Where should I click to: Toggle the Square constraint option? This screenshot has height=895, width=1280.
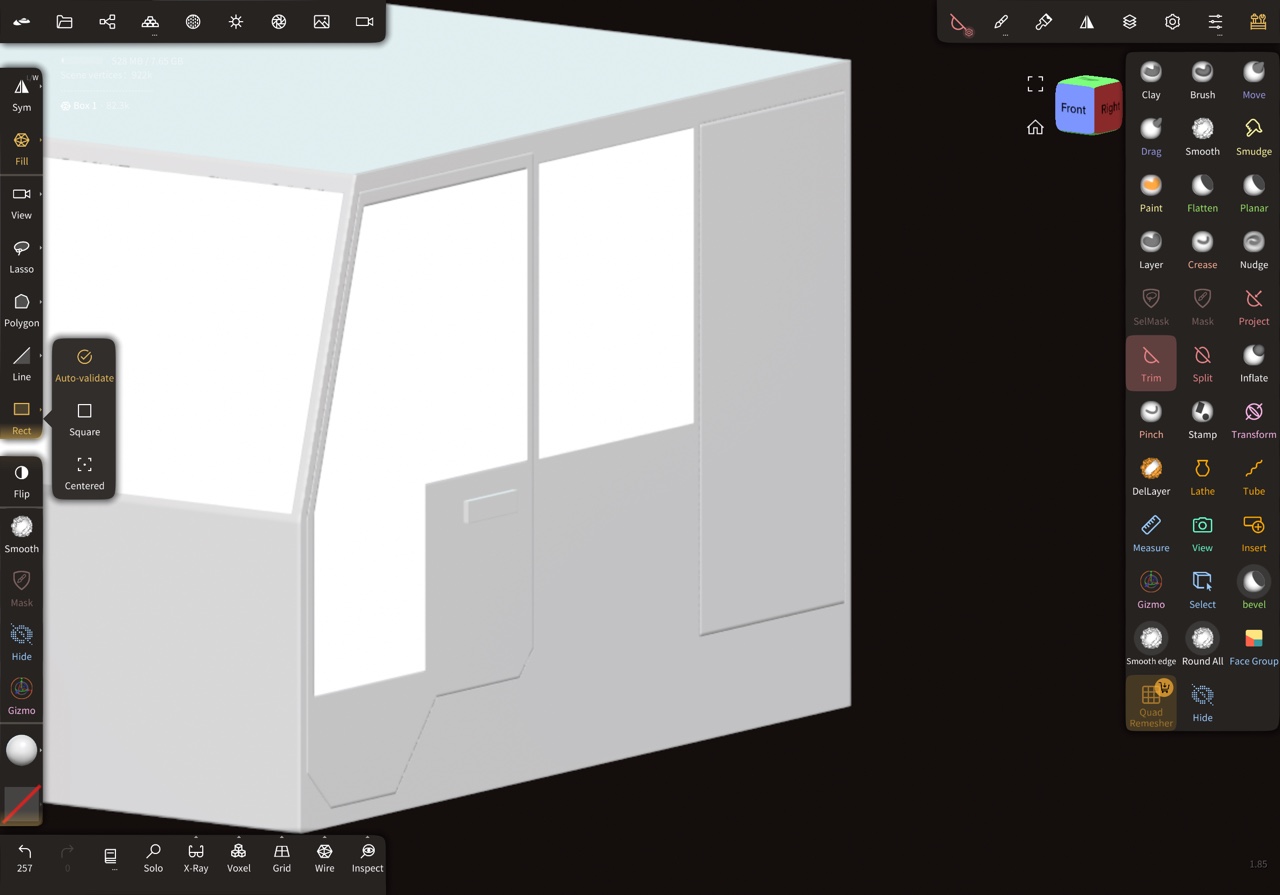pos(84,419)
